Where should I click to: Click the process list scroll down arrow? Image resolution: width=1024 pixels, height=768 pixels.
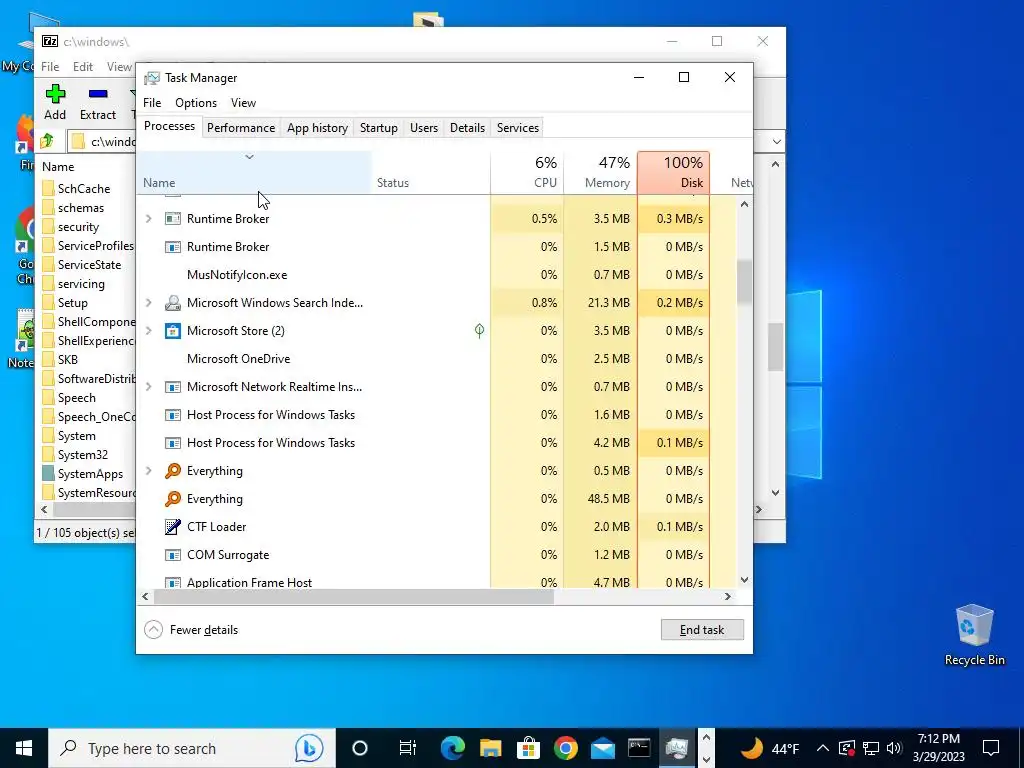(744, 580)
